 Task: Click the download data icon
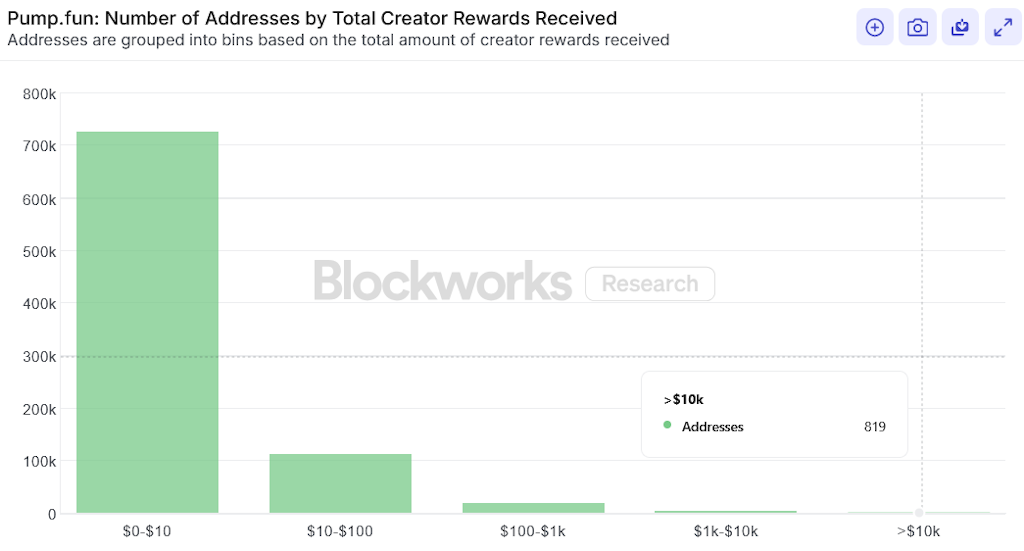pyautogui.click(x=960, y=28)
